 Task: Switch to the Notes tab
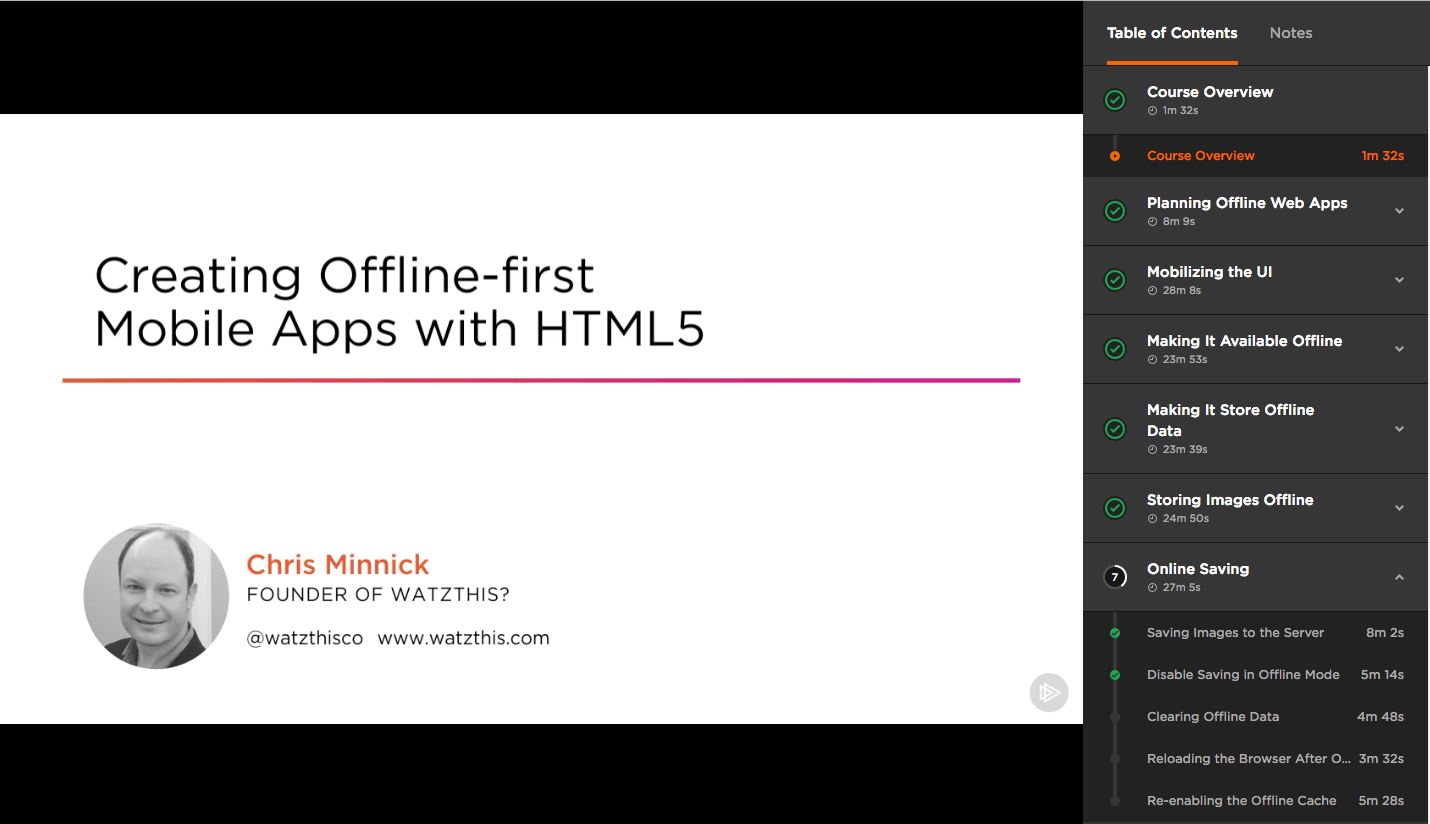click(1290, 32)
